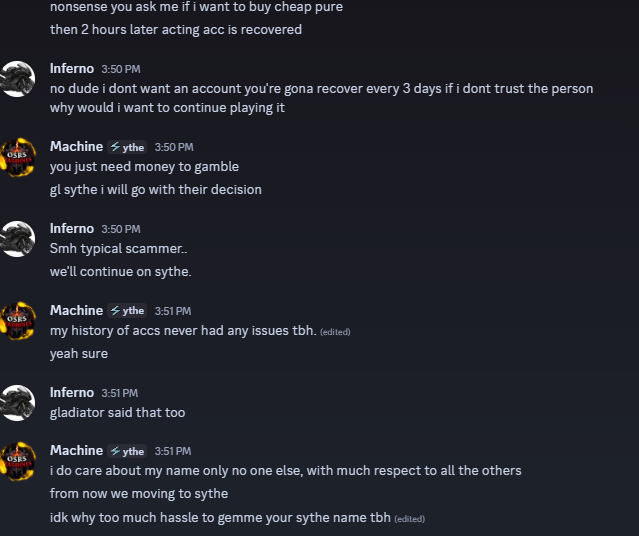Screen dimensions: 639x536
Task: Click the 3:51 PM timestamp on Inferno's gladiator message
Action: point(119,393)
